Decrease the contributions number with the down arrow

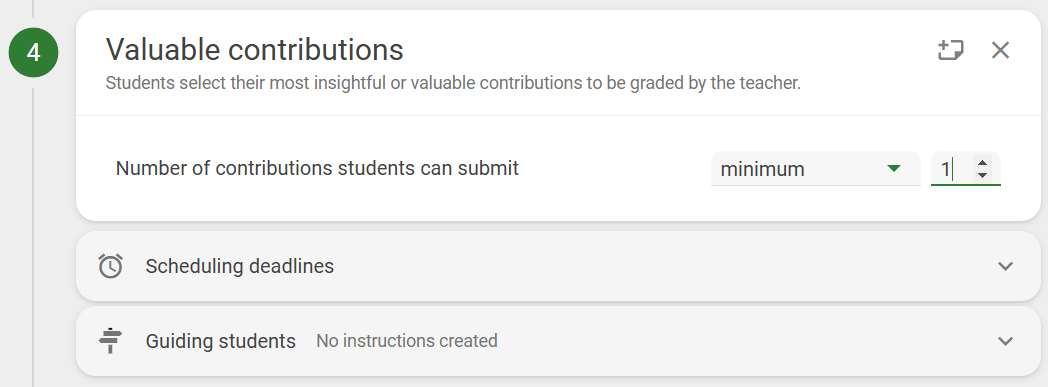[x=982, y=175]
